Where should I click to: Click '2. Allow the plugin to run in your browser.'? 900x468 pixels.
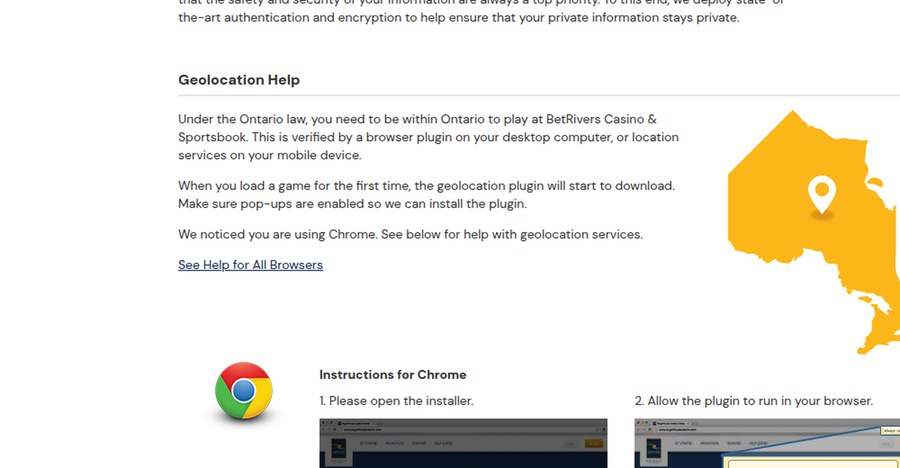click(x=754, y=401)
